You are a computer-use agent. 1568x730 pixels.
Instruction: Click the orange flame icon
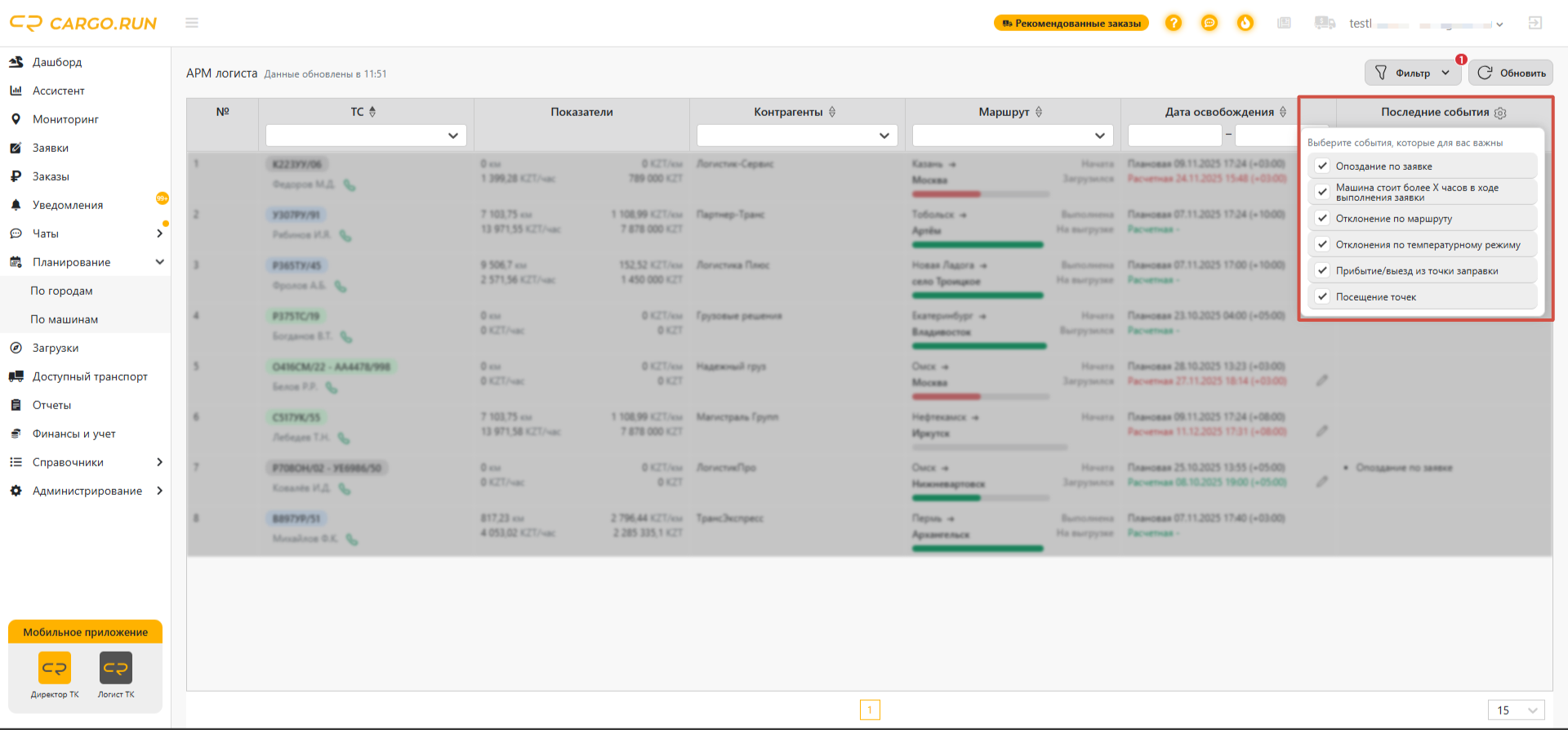tap(1245, 23)
